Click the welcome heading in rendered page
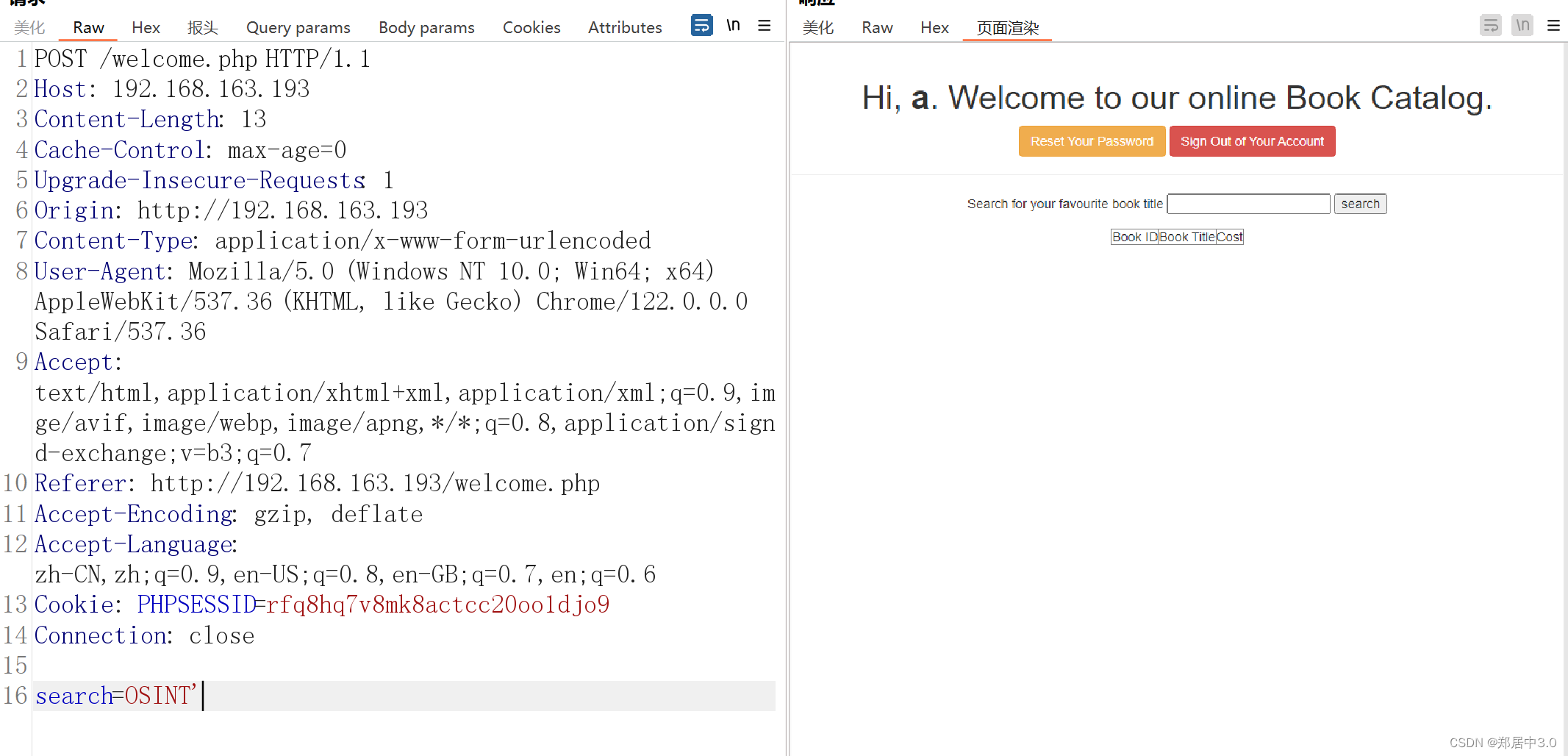The image size is (1568, 756). [1177, 98]
